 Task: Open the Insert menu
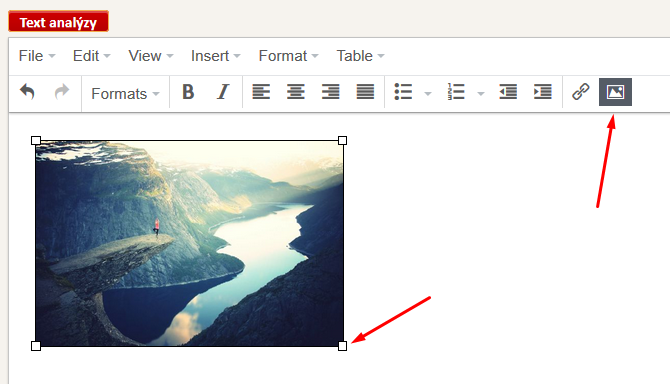click(216, 56)
